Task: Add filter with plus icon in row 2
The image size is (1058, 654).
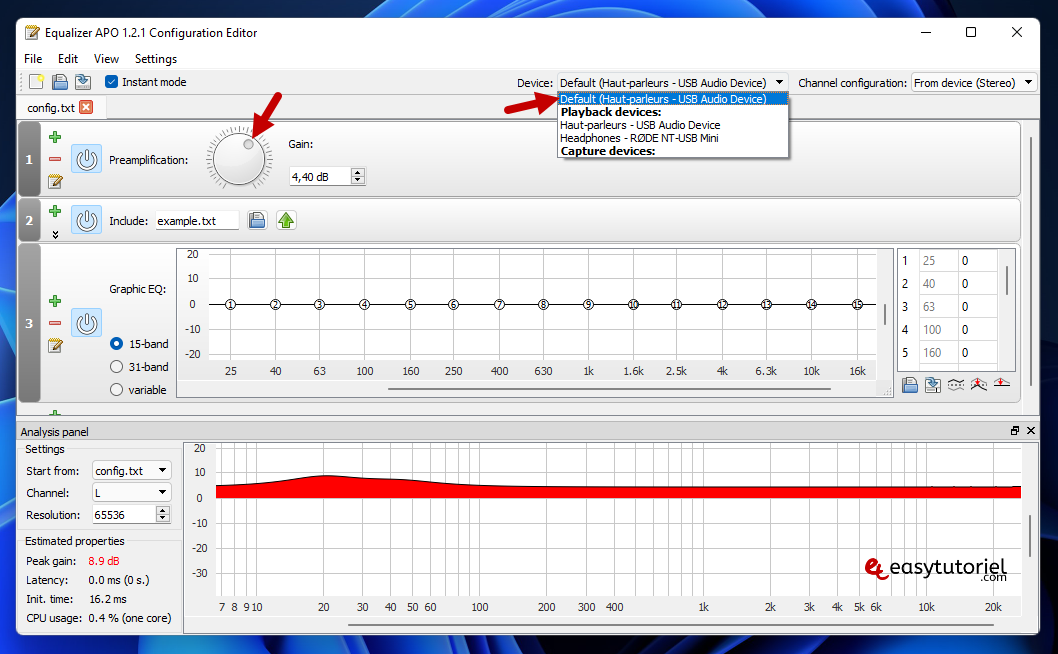Action: (55, 211)
